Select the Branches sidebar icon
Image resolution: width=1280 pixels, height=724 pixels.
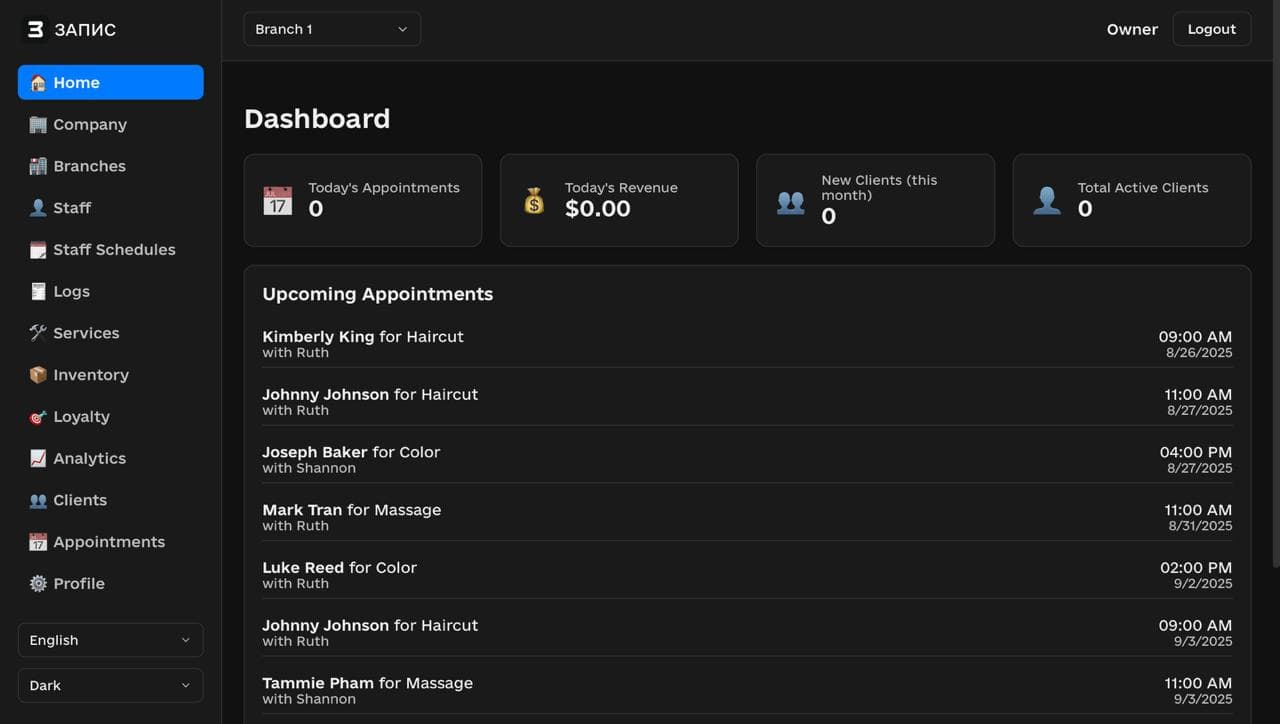pos(36,166)
